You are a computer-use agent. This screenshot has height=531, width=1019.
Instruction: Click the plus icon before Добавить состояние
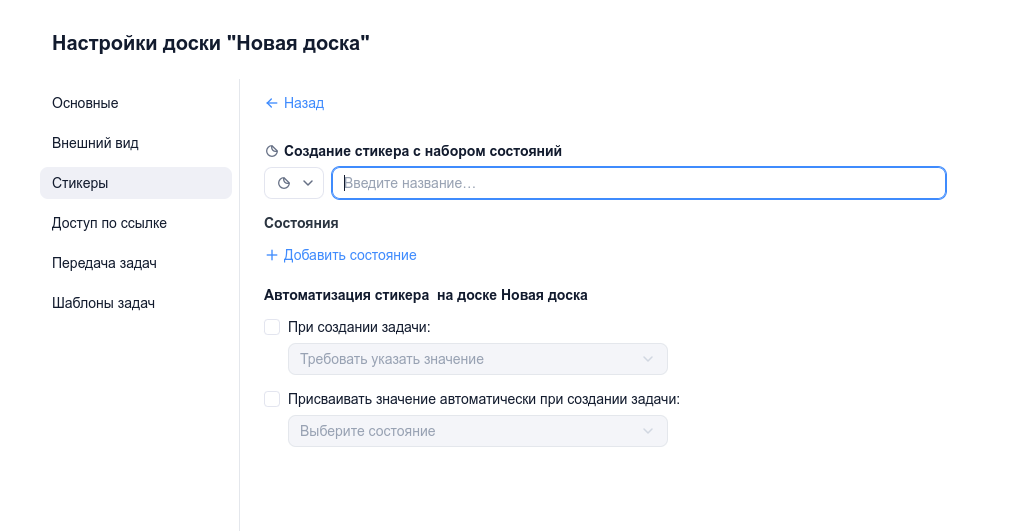(271, 255)
